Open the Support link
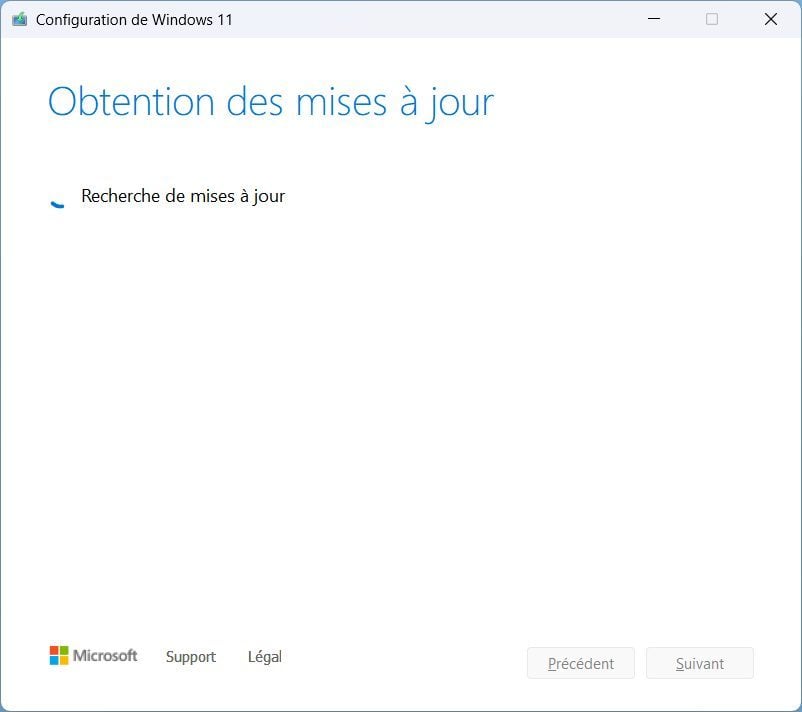802x712 pixels. 191,657
